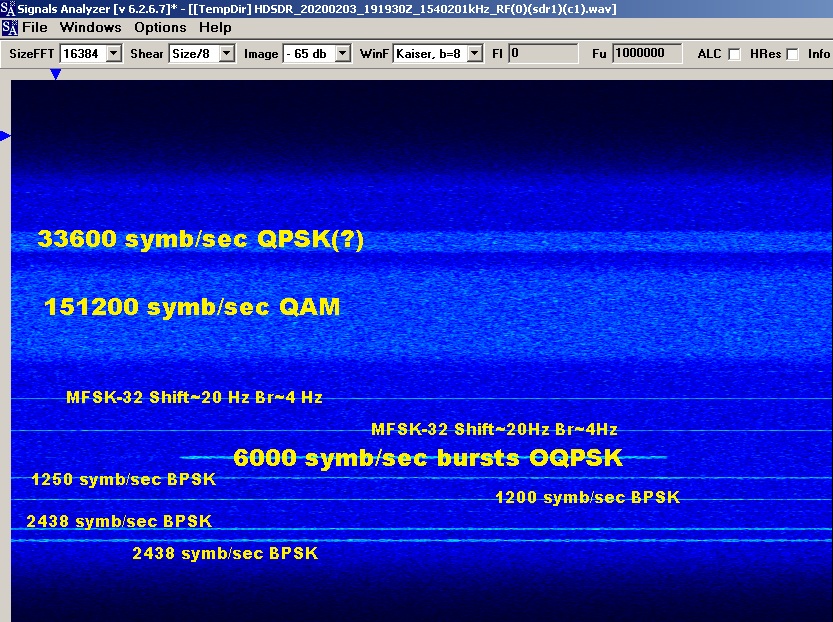This screenshot has width=833, height=622.
Task: Open the Options menu
Action: pyautogui.click(x=160, y=28)
